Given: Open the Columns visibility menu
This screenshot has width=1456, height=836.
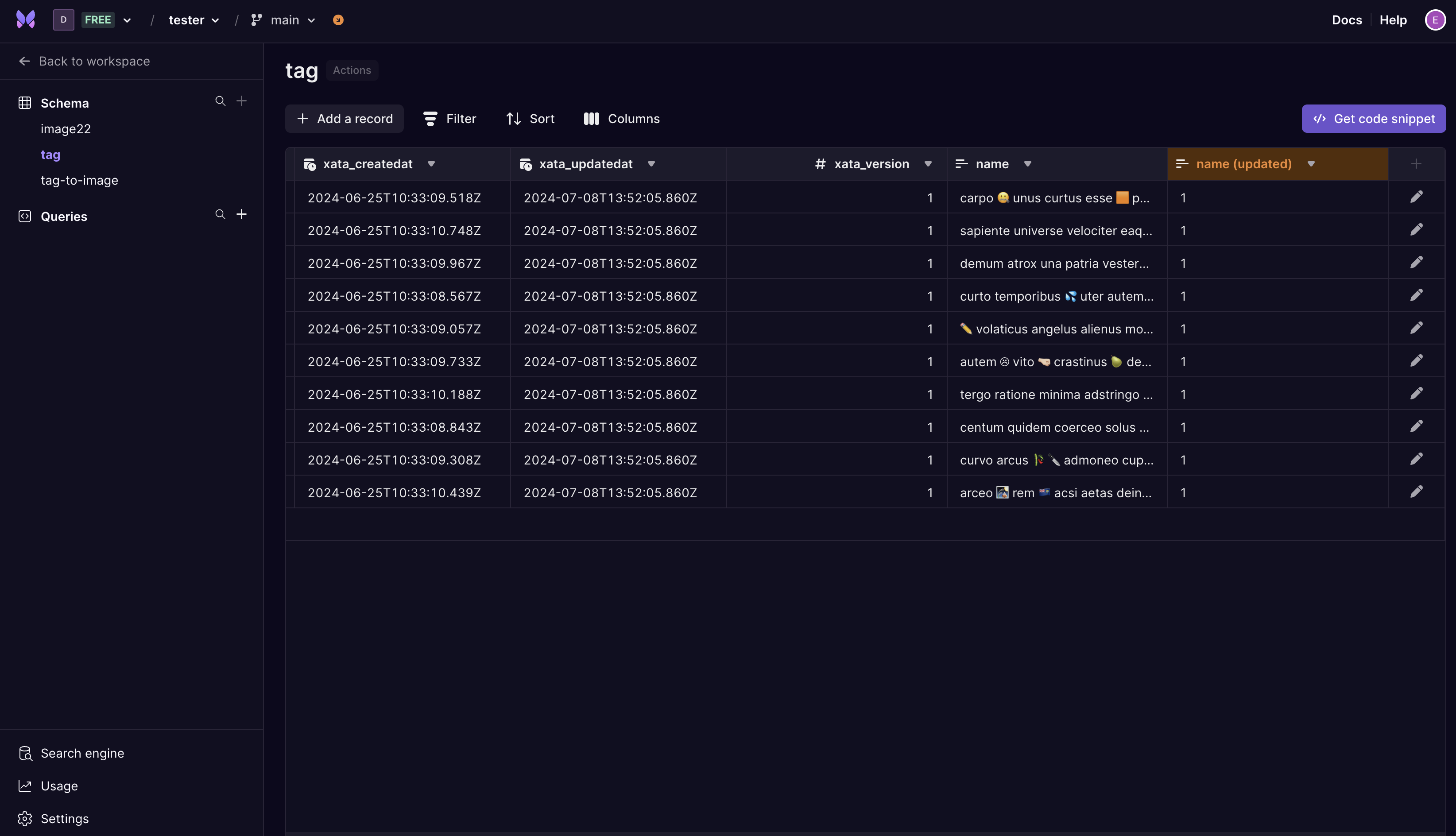Looking at the screenshot, I should pos(622,119).
